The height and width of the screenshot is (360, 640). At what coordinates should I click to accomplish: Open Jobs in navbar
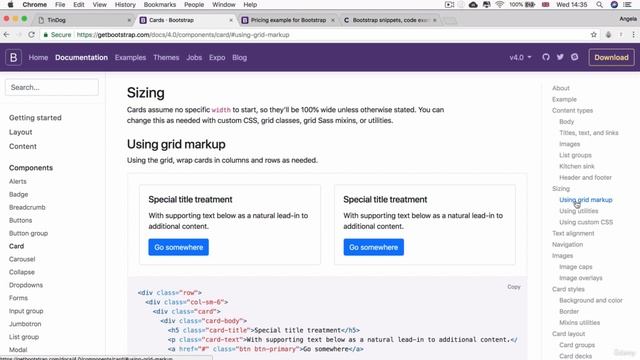tap(194, 58)
